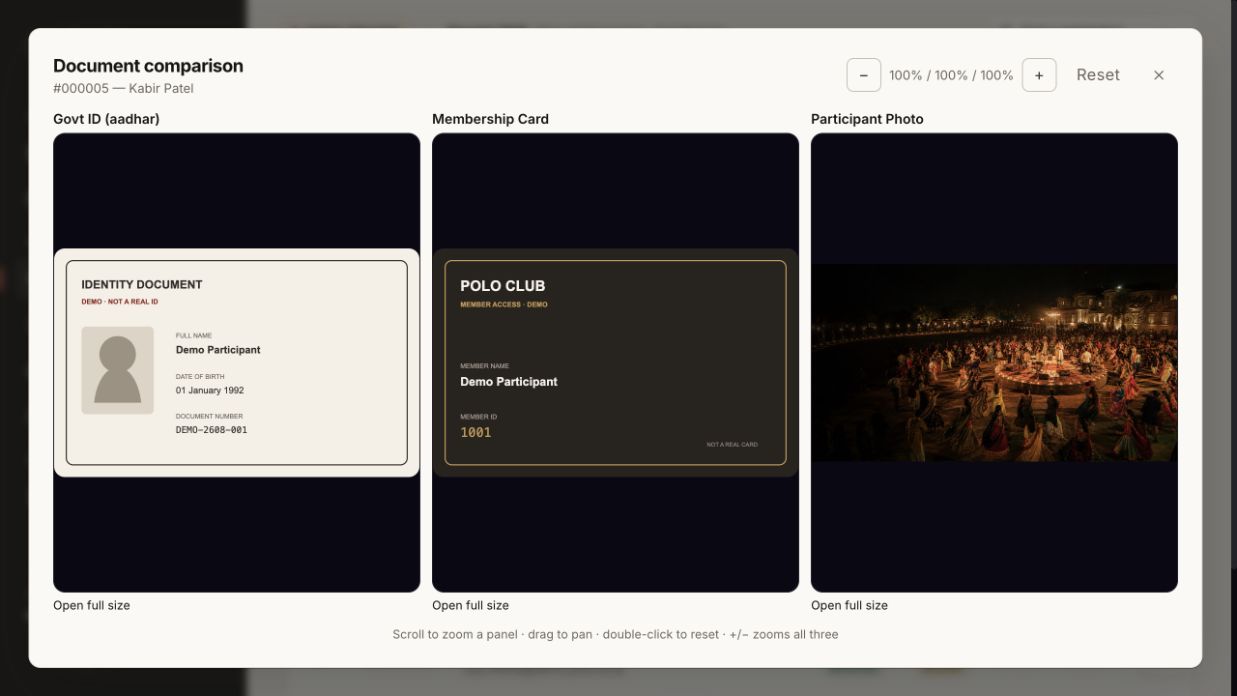Click the zoom instructions hint text
This screenshot has width=1237, height=696.
tap(615, 634)
